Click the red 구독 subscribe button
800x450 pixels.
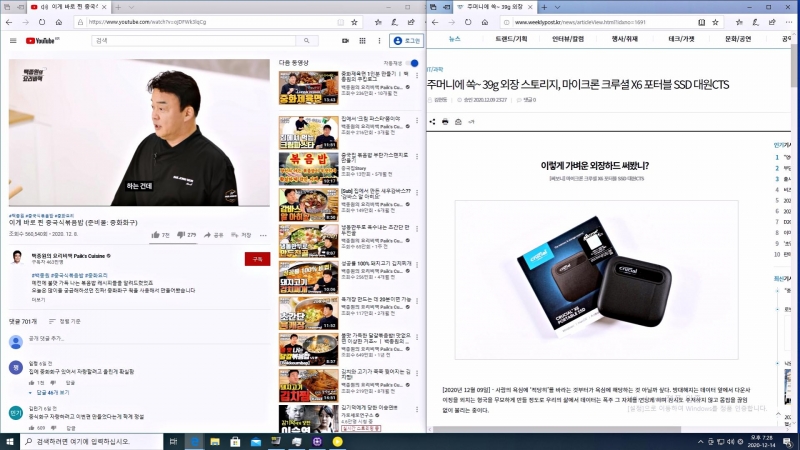[x=257, y=258]
